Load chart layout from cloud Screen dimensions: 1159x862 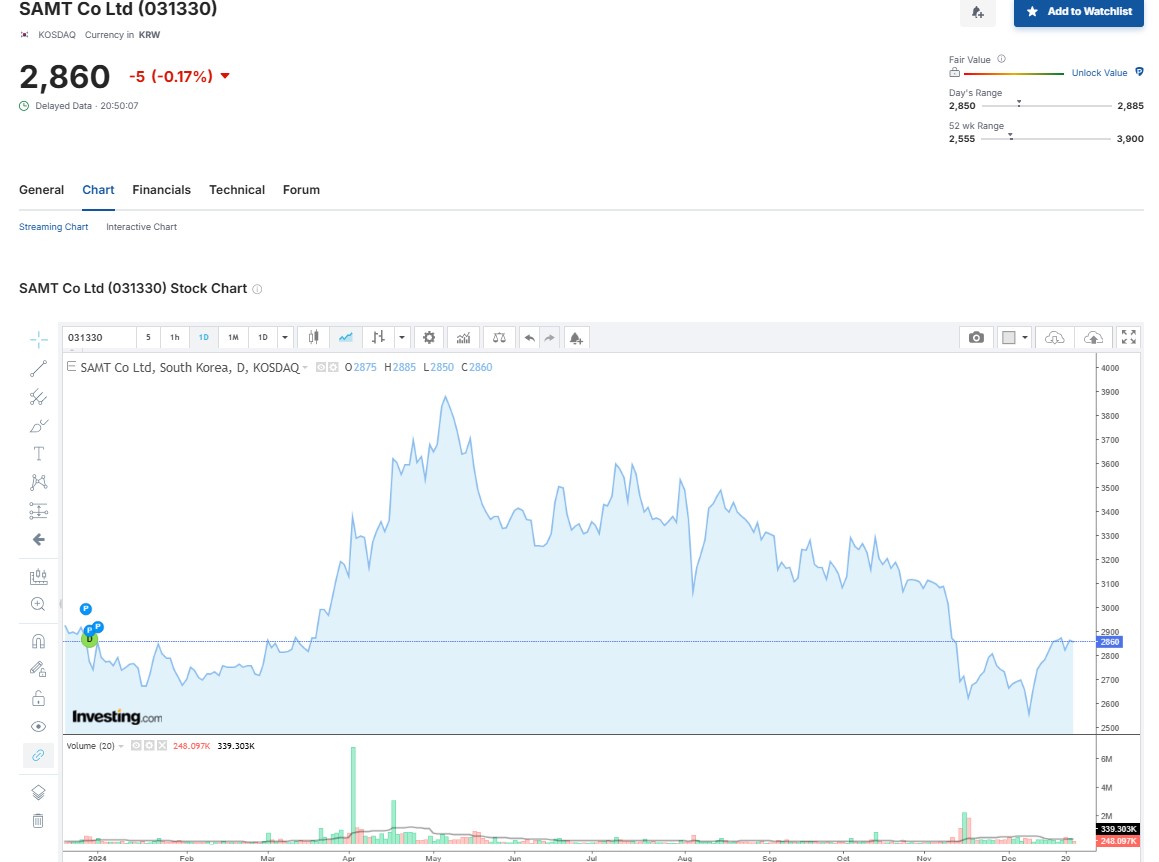(x=1055, y=337)
